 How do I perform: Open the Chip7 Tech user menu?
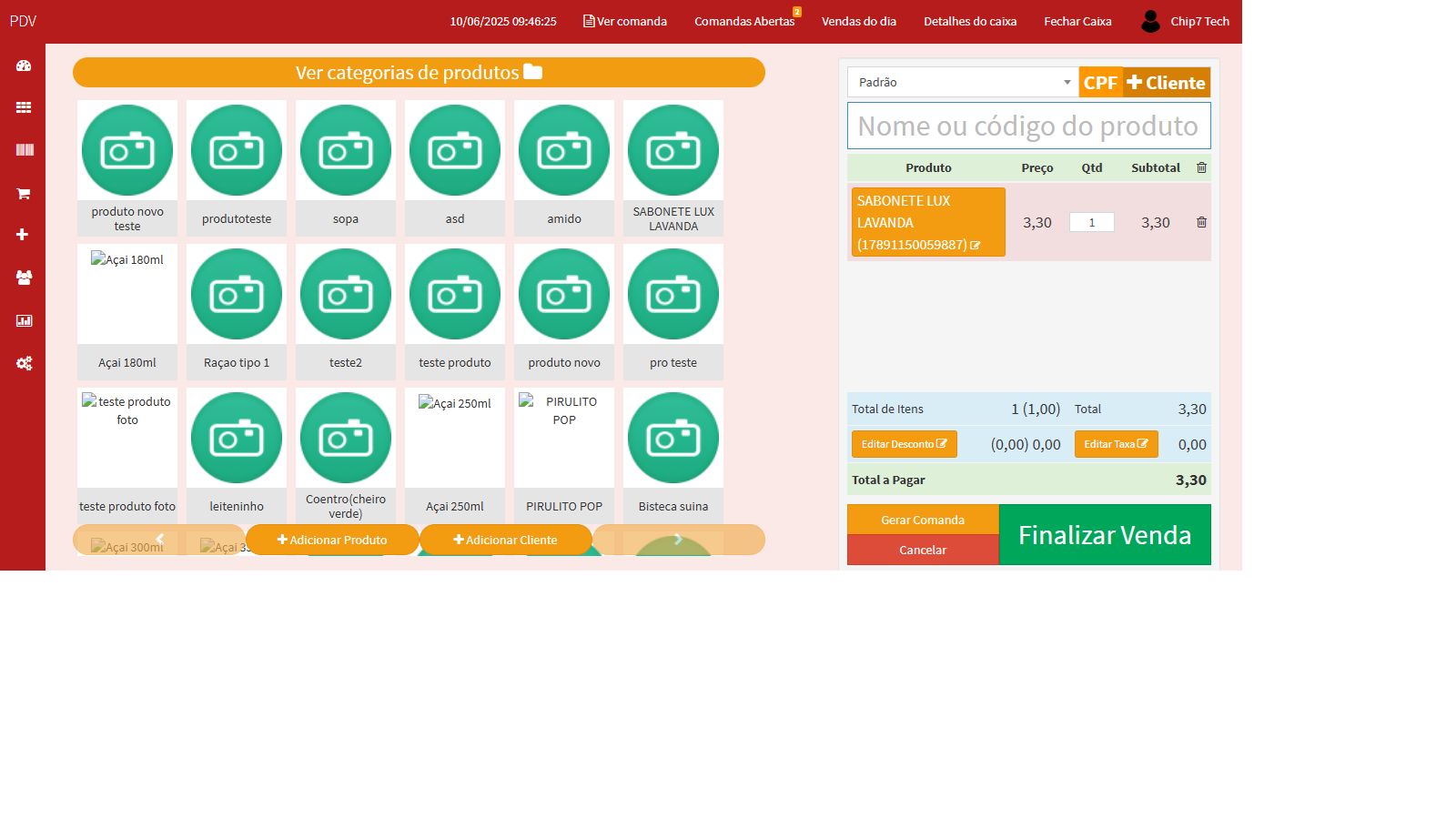tap(1186, 21)
